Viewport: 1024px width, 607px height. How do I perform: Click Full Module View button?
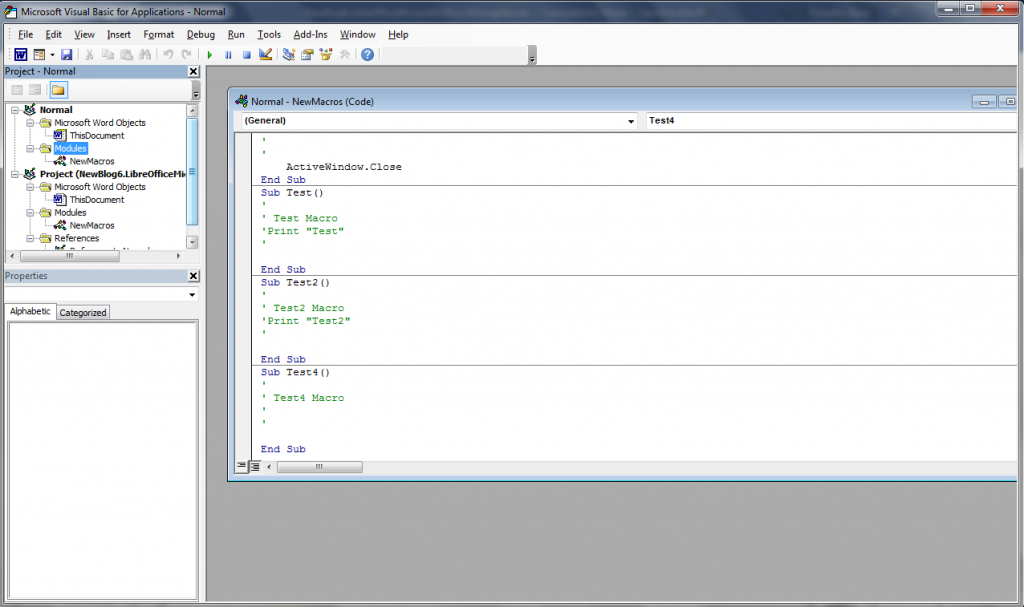(255, 467)
